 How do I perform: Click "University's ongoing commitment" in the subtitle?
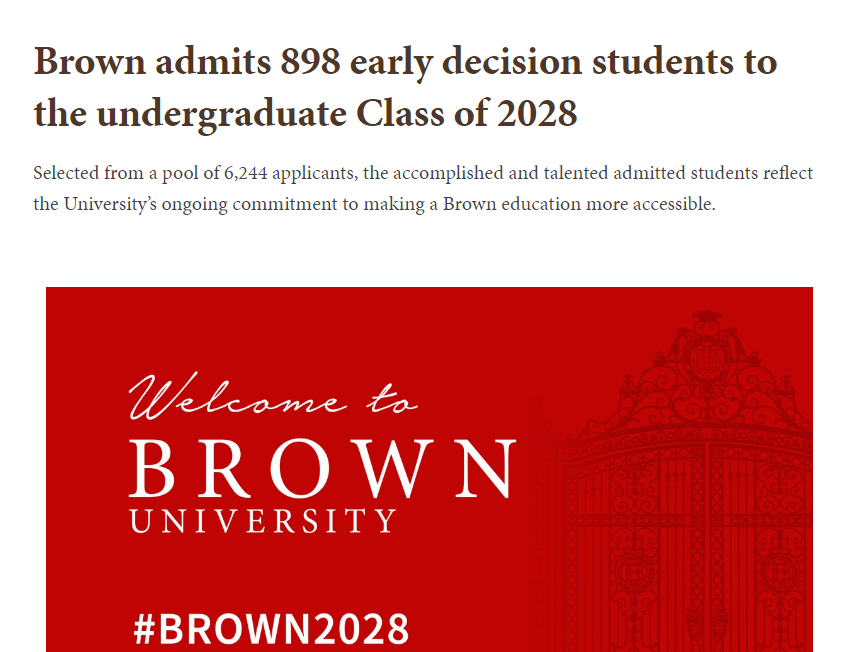201,204
